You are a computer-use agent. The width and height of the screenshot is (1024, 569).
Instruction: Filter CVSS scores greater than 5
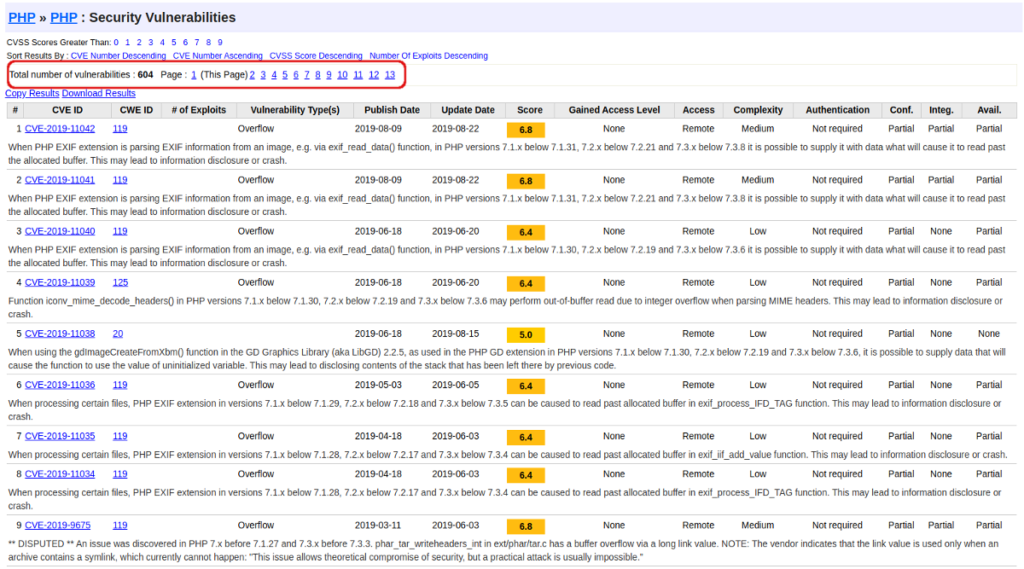coord(174,42)
